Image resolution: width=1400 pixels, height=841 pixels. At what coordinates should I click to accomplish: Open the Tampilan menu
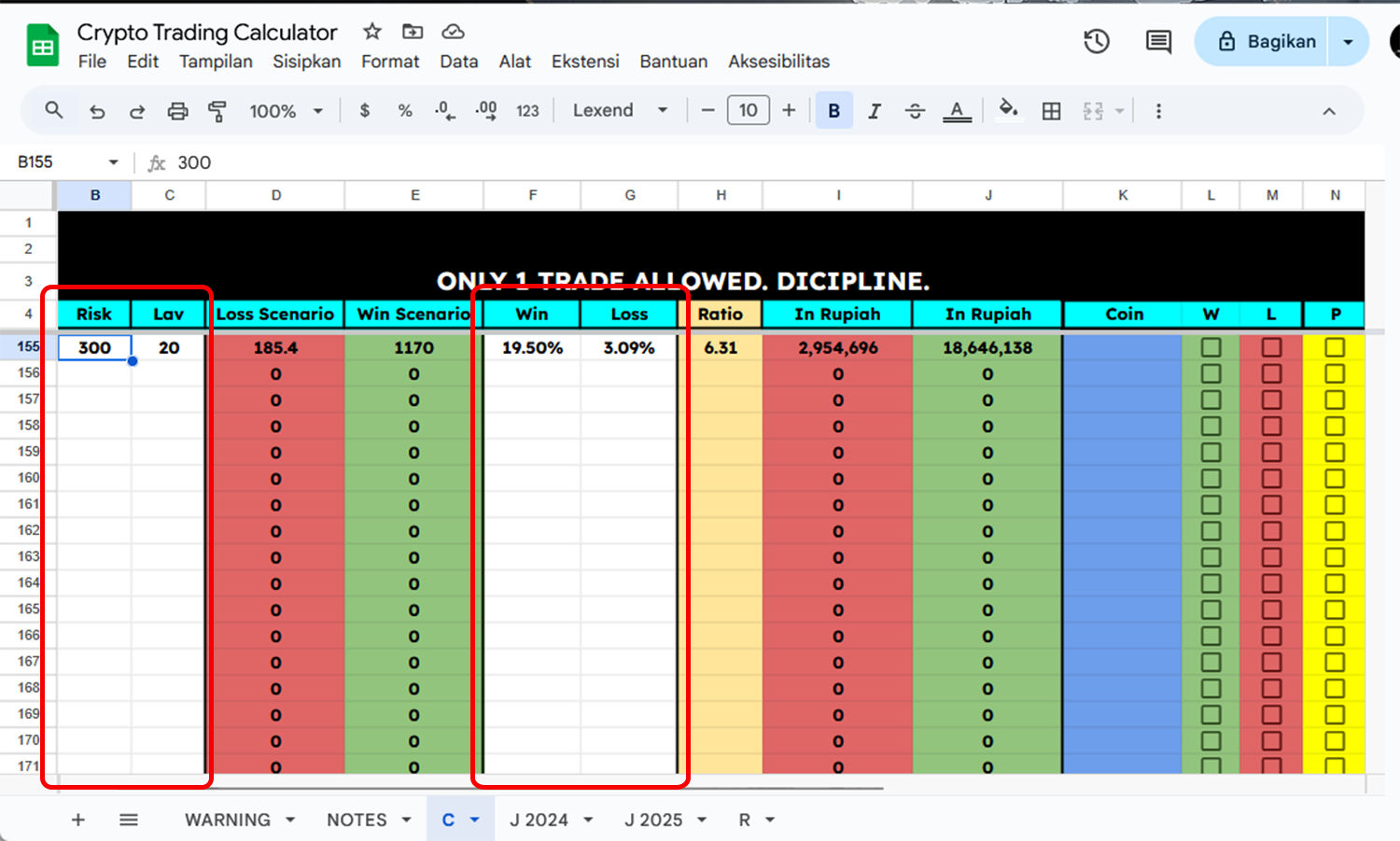click(x=216, y=62)
